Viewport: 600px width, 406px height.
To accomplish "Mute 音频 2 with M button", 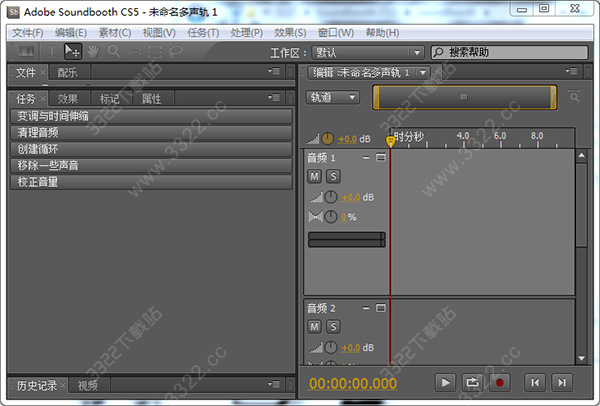I will [315, 327].
